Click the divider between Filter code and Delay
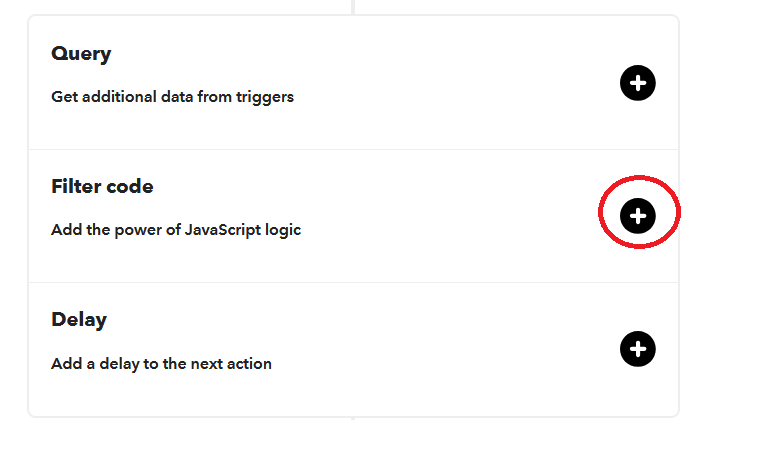 click(x=353, y=283)
